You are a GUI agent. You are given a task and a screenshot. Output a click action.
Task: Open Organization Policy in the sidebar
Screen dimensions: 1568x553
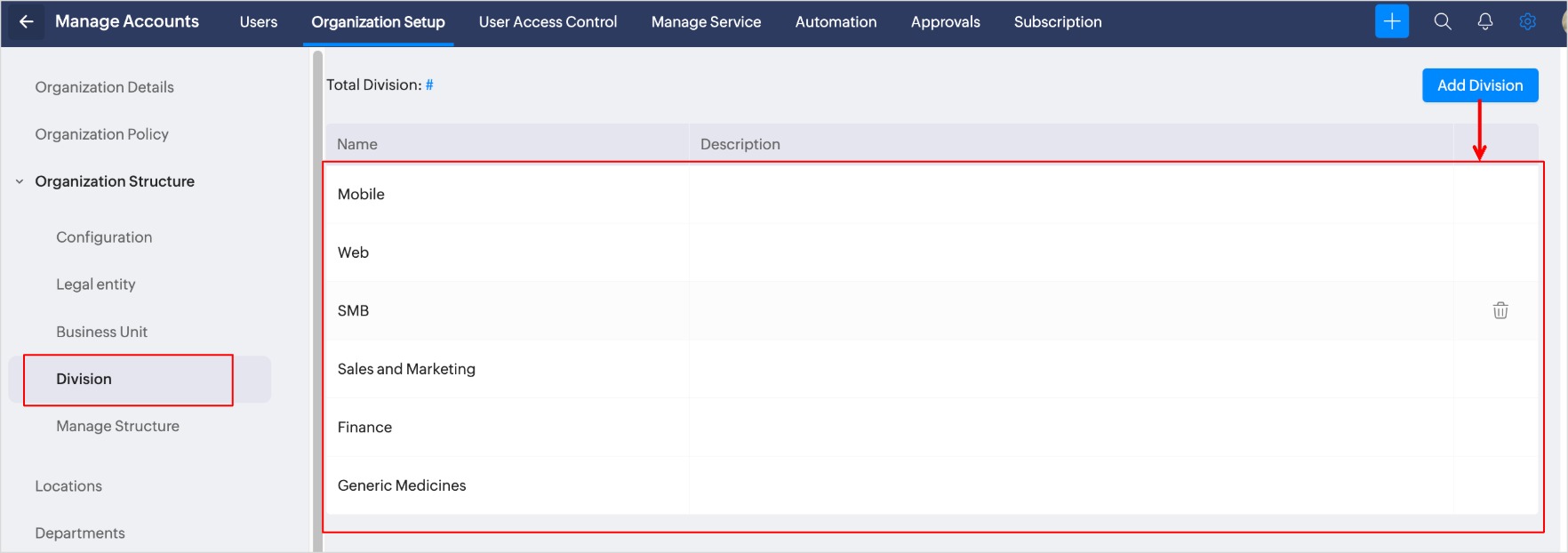[101, 134]
